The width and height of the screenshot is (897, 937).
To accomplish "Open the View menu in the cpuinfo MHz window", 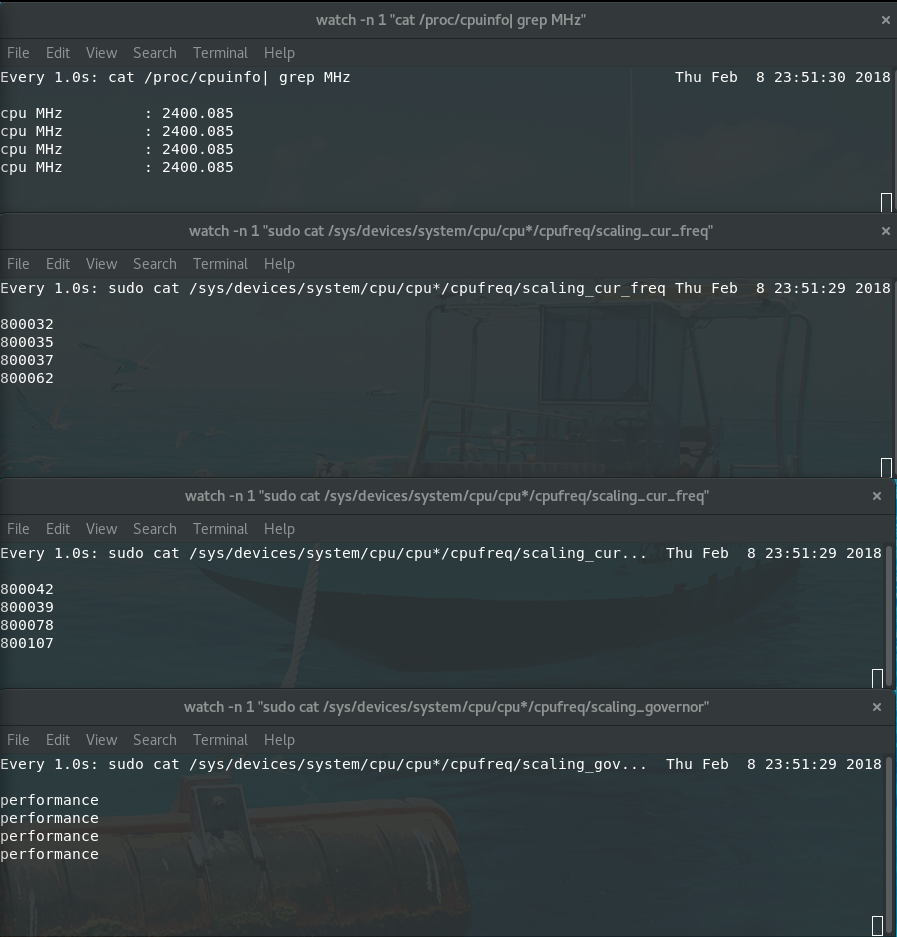I will point(100,52).
